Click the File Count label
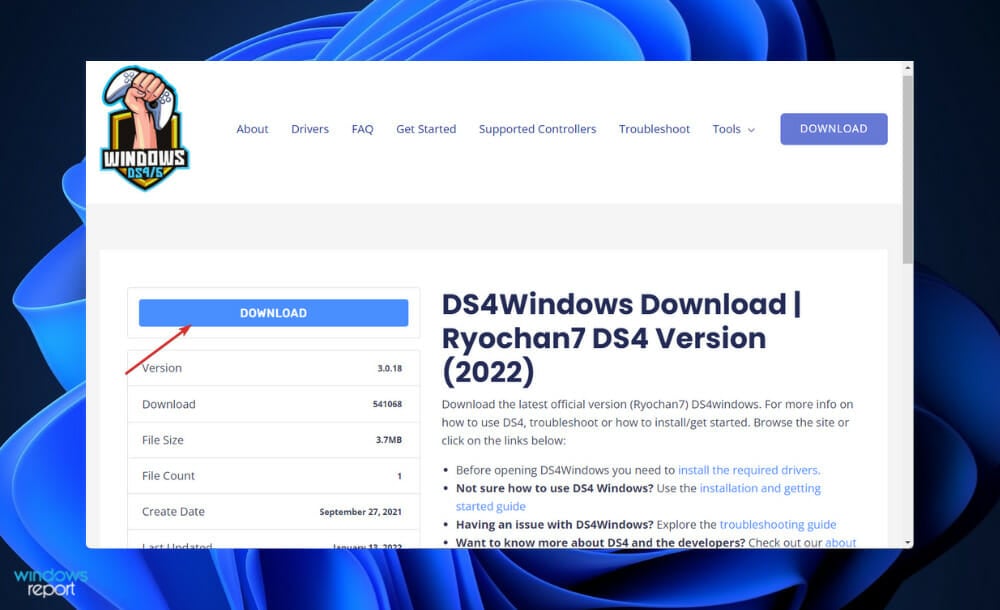Viewport: 1000px width, 610px height. tap(168, 475)
